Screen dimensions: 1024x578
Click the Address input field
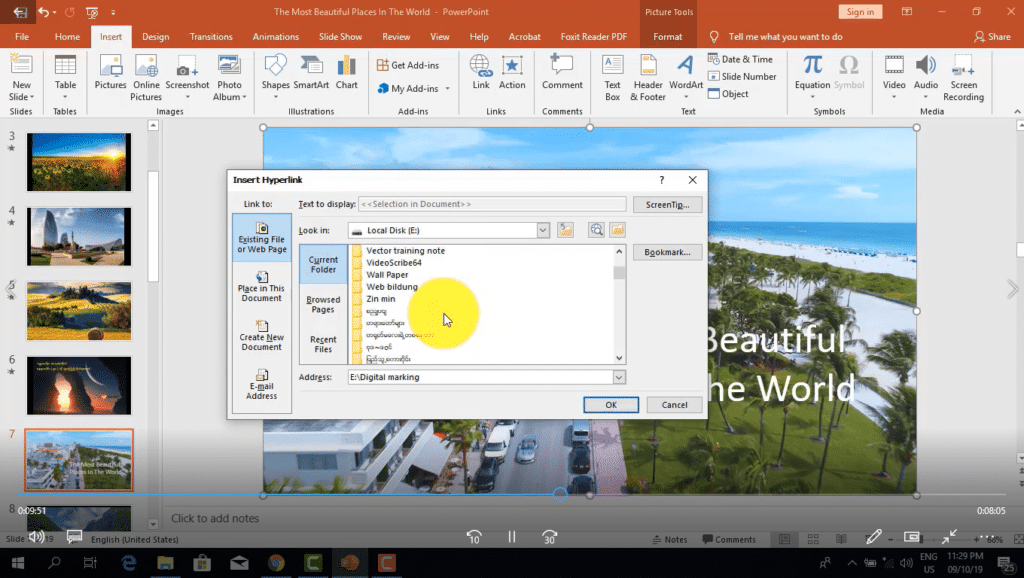point(481,377)
